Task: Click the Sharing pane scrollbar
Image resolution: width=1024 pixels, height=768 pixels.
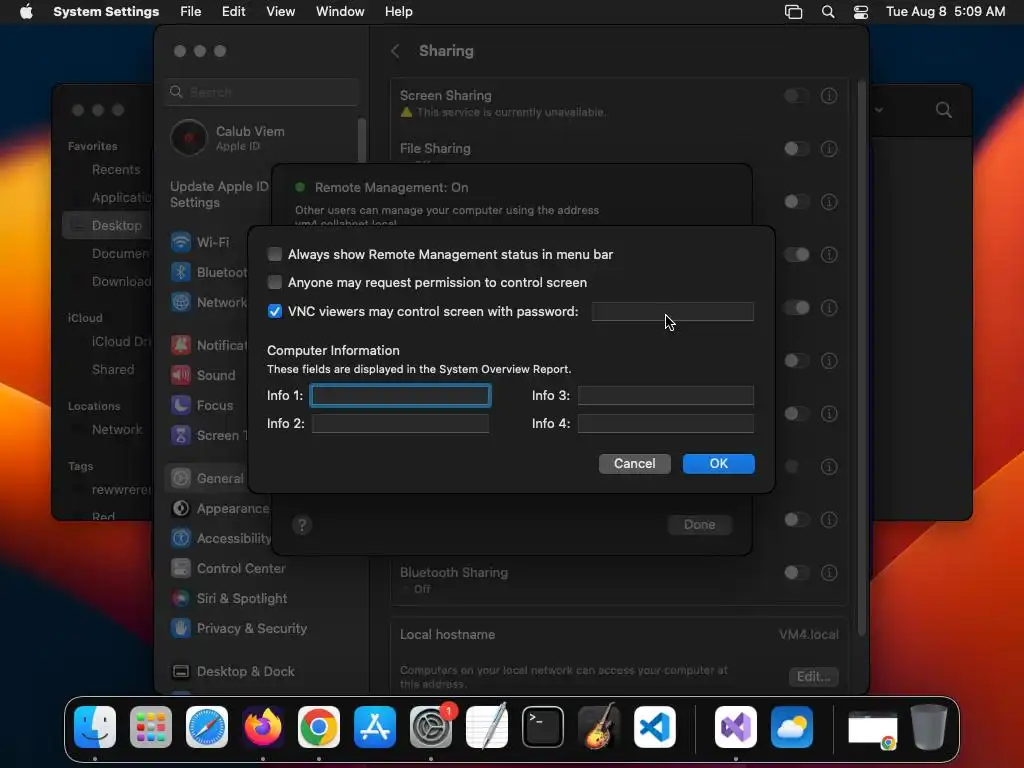Action: [861, 358]
